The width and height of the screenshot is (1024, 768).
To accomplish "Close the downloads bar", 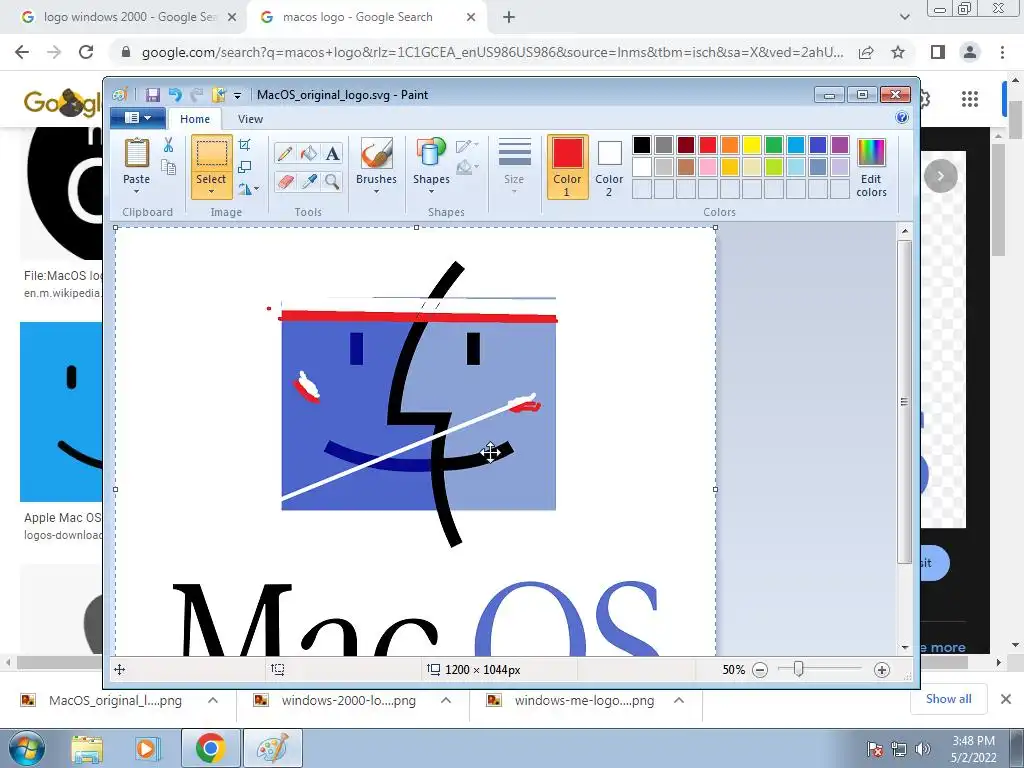I will pos(1006,699).
